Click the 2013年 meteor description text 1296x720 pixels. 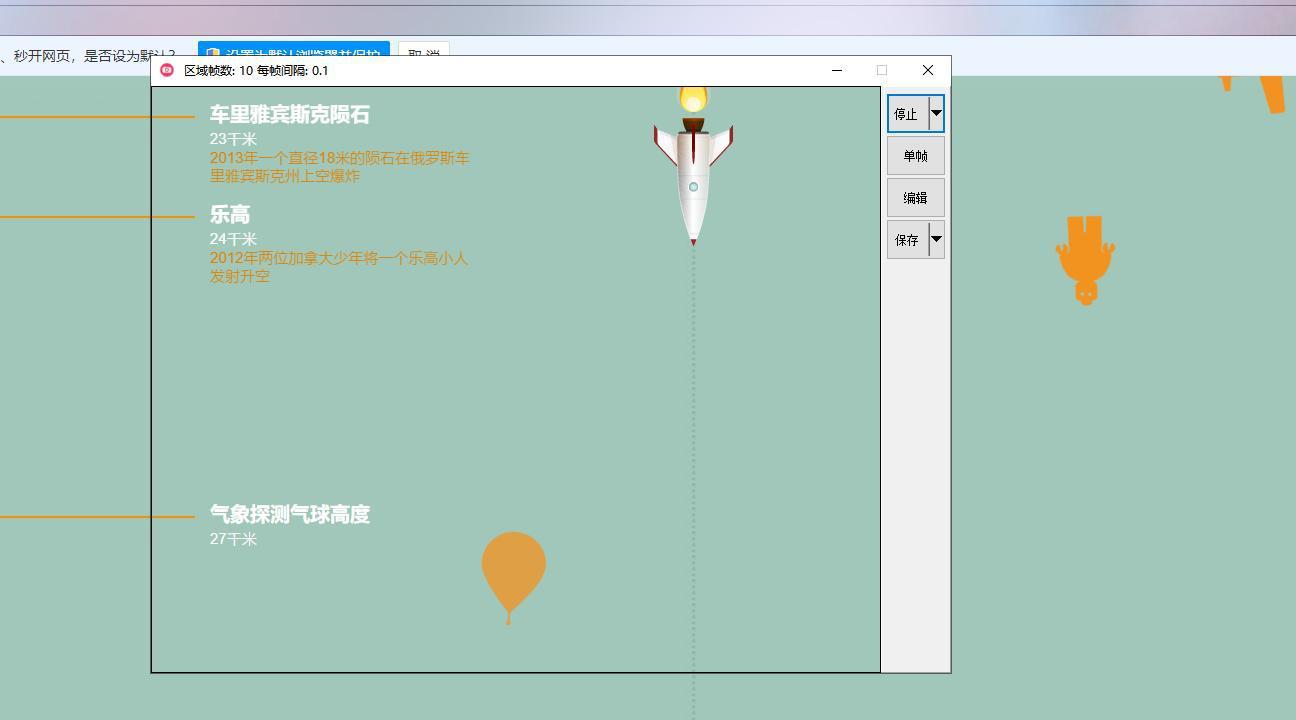339,167
